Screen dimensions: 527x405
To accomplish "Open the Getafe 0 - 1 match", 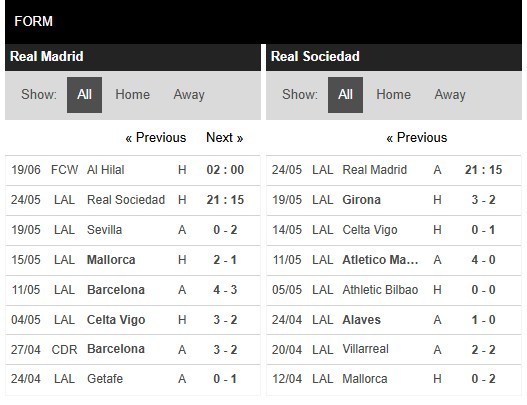I will click(133, 379).
